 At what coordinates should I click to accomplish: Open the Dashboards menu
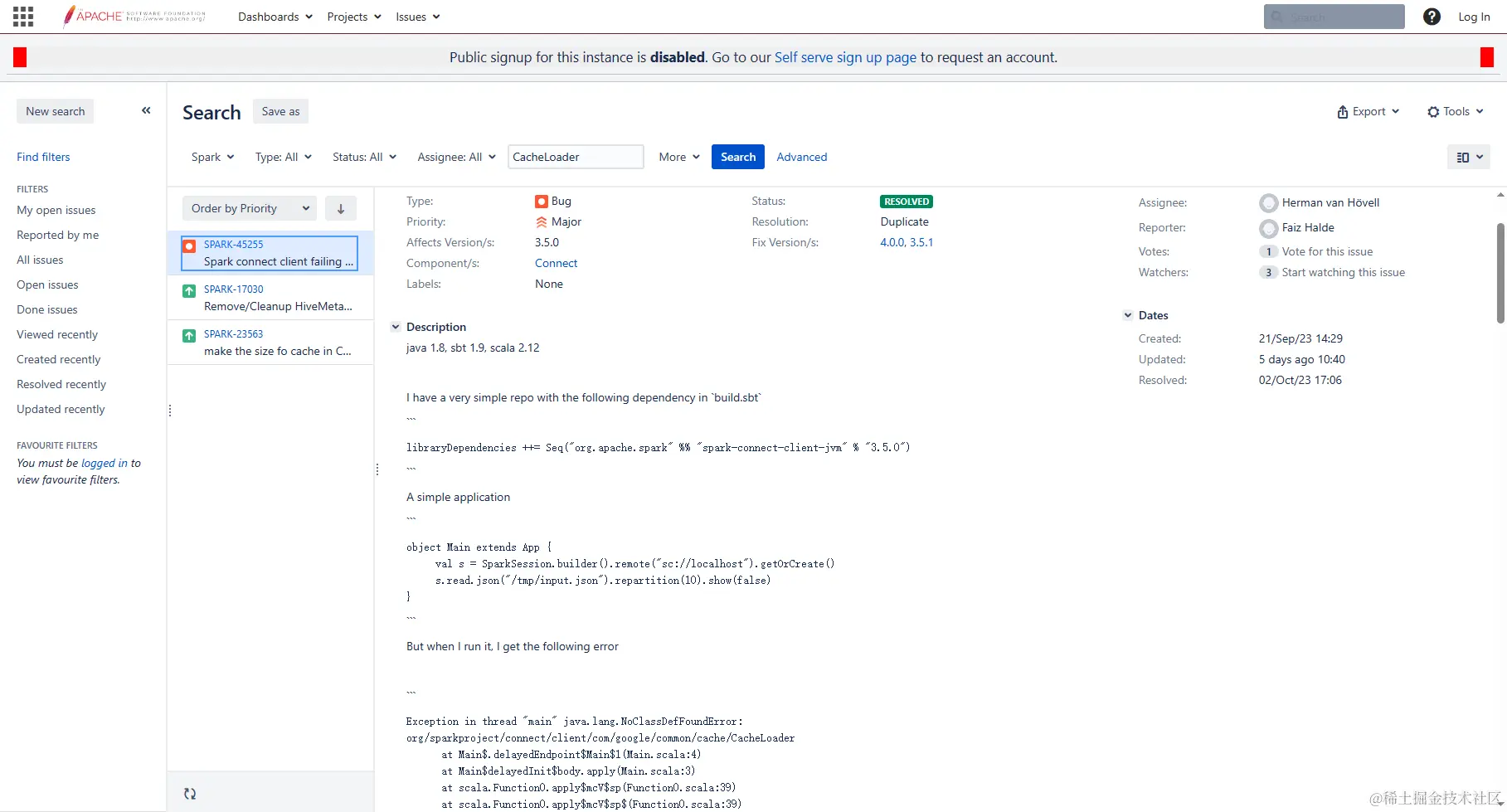[x=275, y=17]
